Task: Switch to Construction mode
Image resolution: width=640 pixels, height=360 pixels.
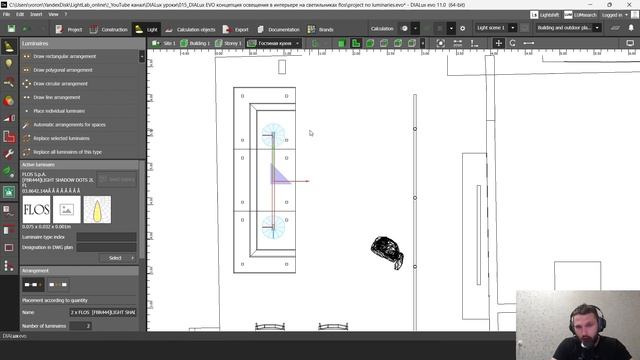Action: 109,29
